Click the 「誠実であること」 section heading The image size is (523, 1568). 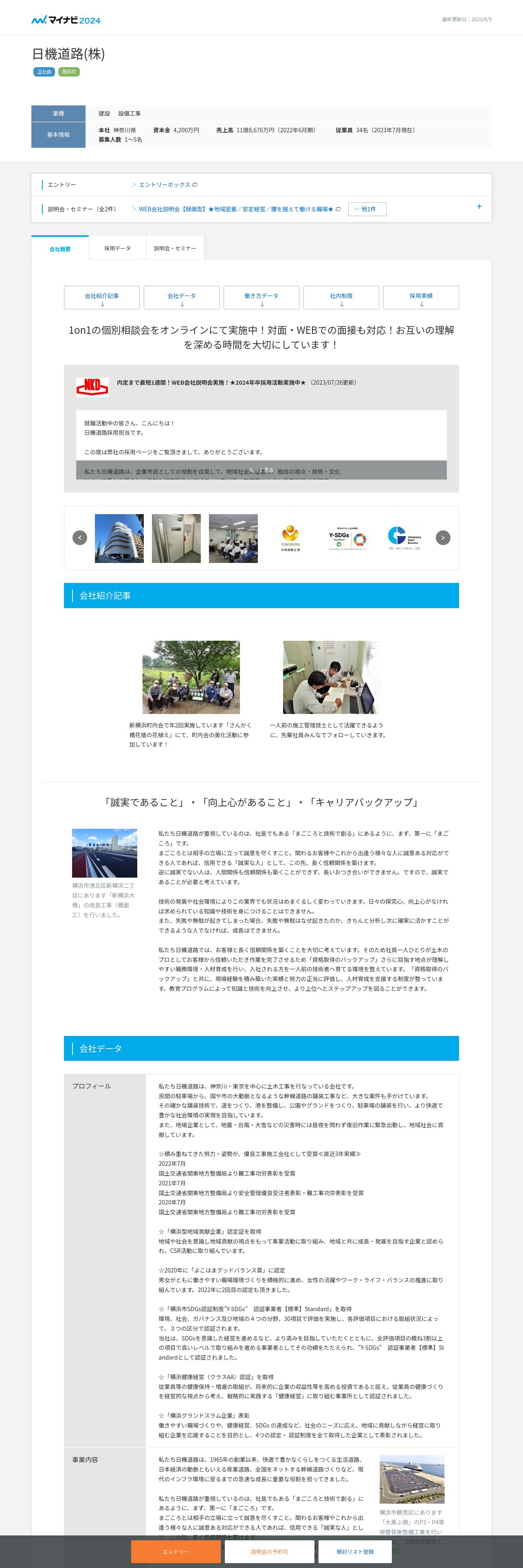coord(261,802)
